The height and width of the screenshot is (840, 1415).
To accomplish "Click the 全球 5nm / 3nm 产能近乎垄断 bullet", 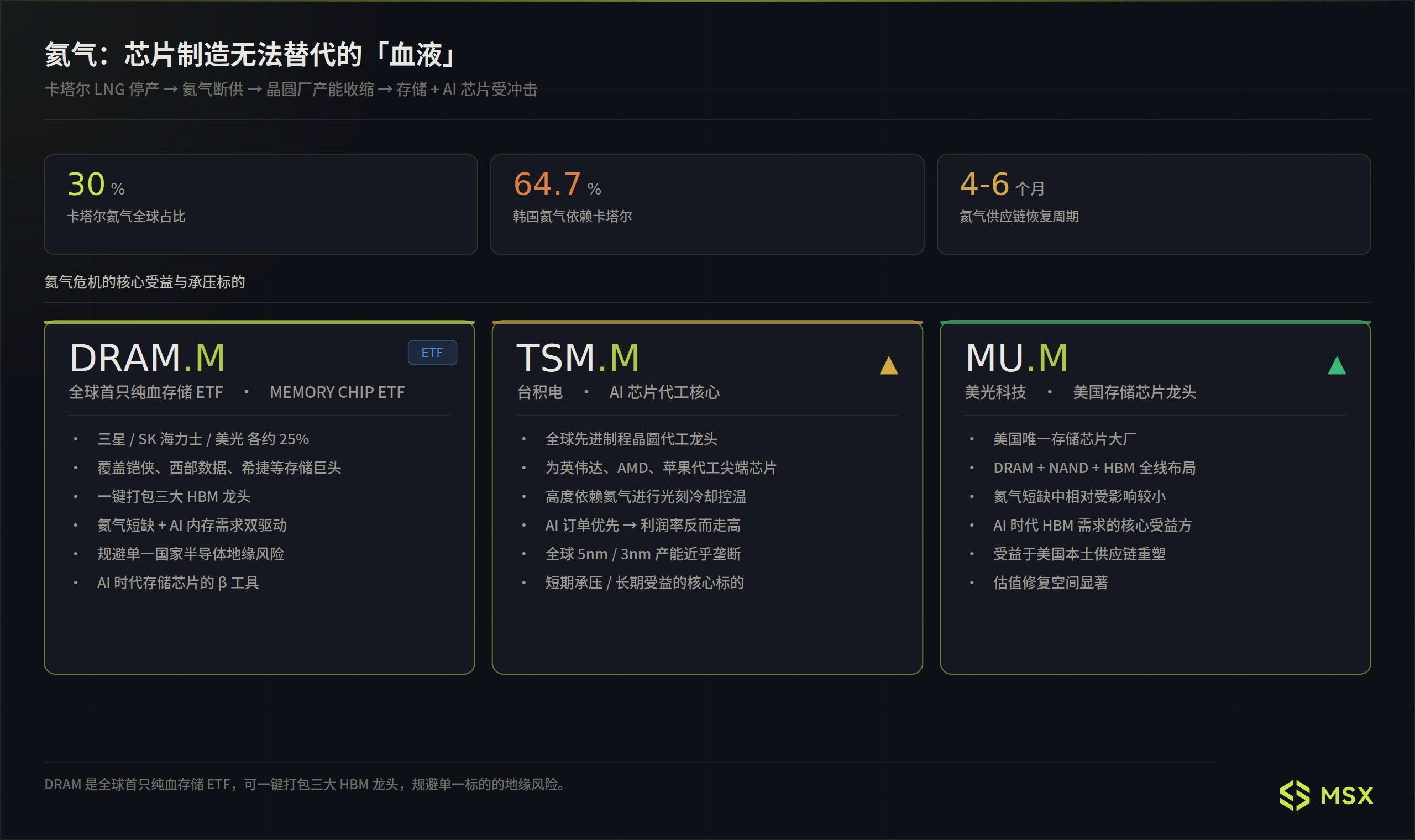I will coord(642,554).
